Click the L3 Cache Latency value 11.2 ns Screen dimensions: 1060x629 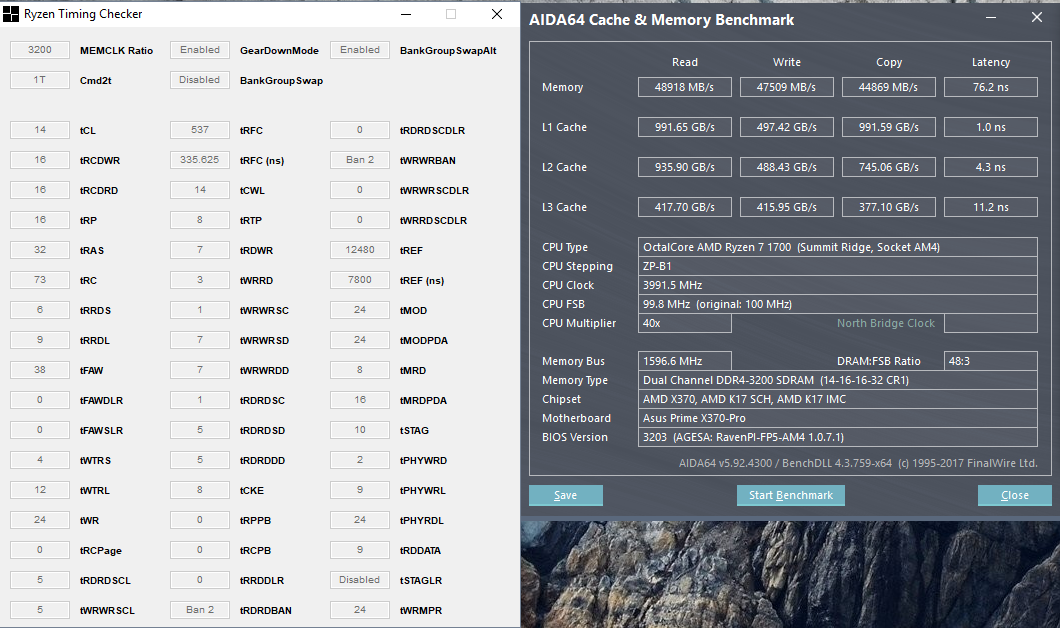click(991, 207)
